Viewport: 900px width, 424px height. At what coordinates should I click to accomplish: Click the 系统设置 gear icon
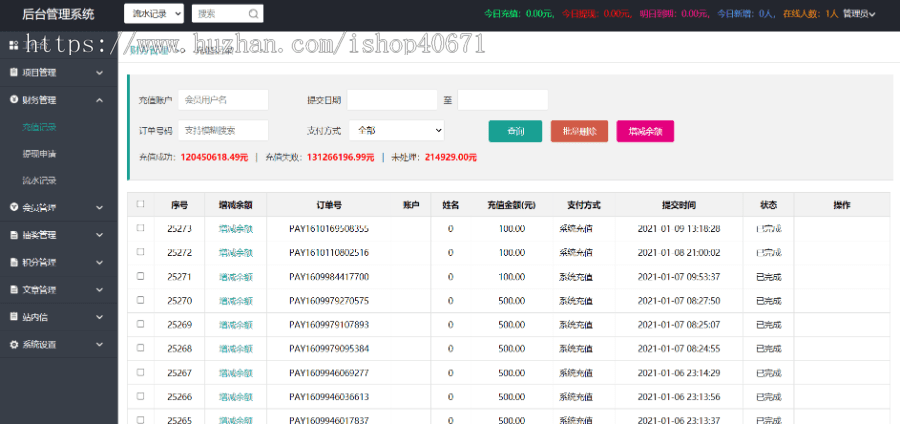click(x=13, y=344)
